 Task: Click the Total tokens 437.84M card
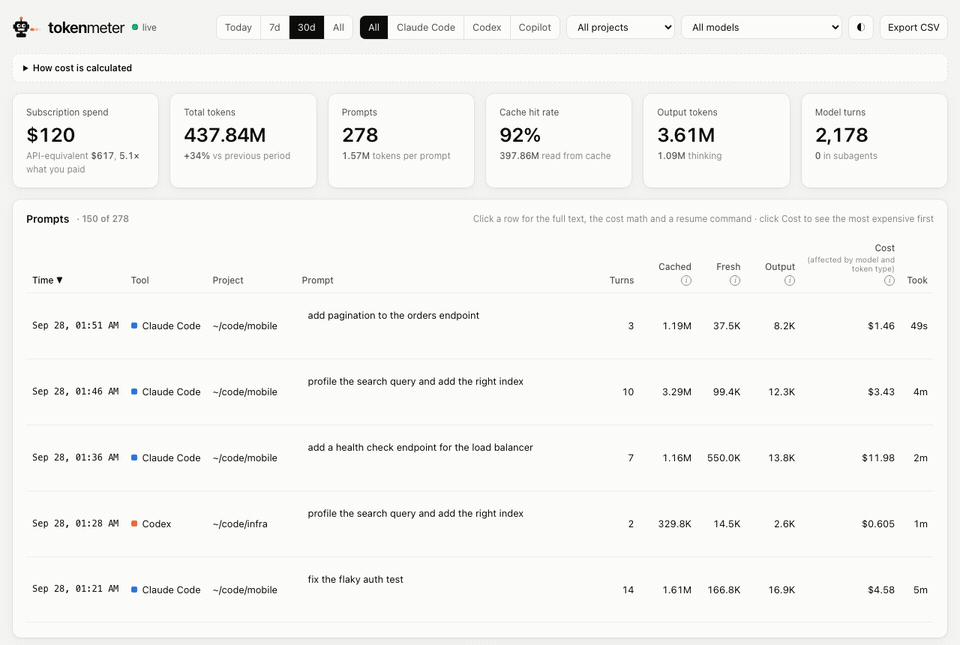tap(243, 141)
